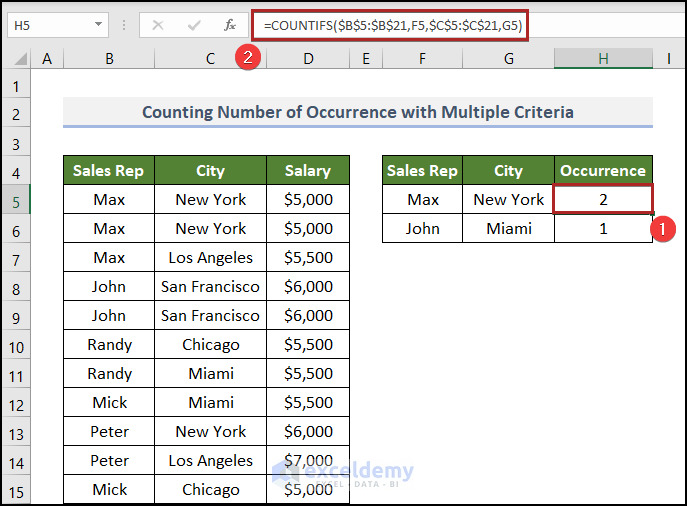Click inside the COUNTIFS formula bar
Viewport: 687px width, 506px height.
tap(388, 24)
